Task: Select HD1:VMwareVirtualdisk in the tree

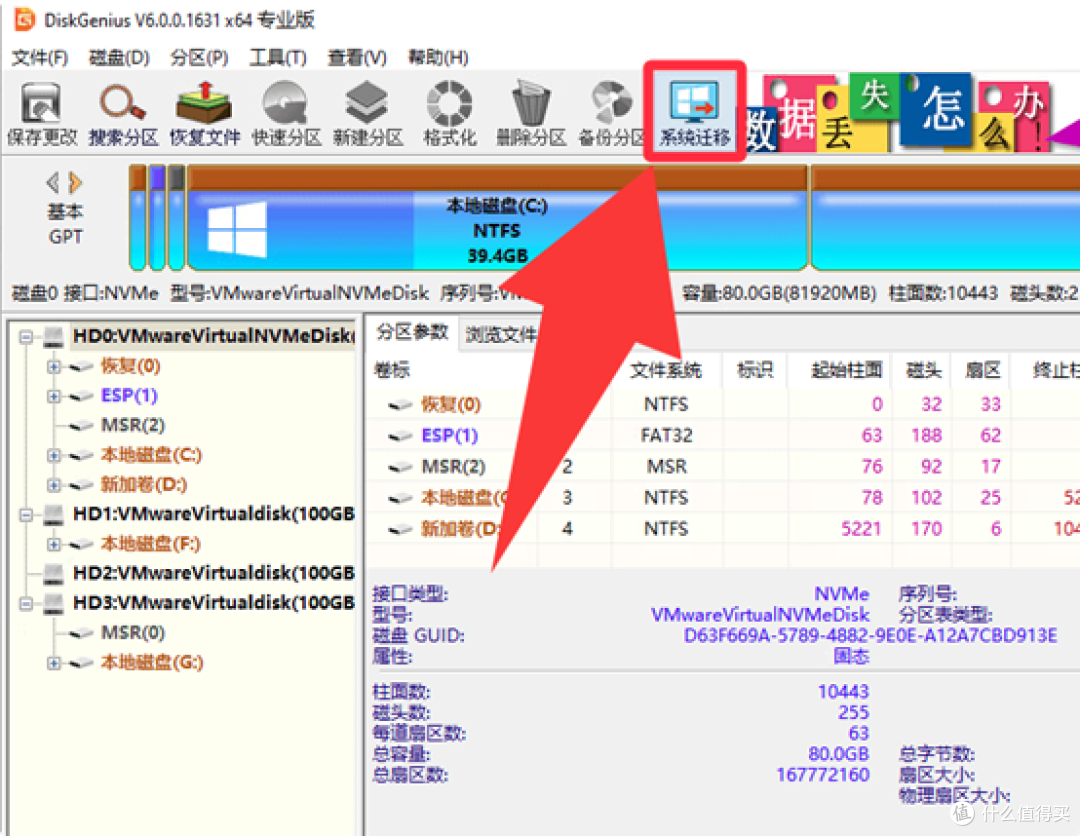Action: click(x=214, y=514)
